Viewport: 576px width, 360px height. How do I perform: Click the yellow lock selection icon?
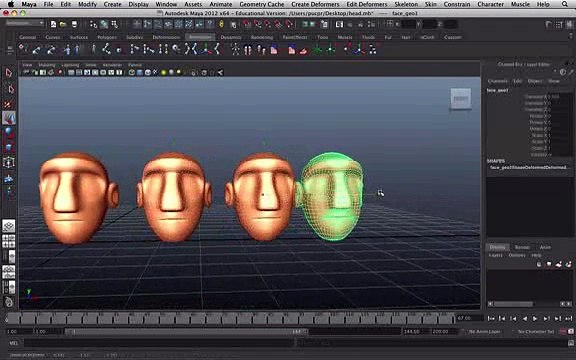pyautogui.click(x=221, y=24)
